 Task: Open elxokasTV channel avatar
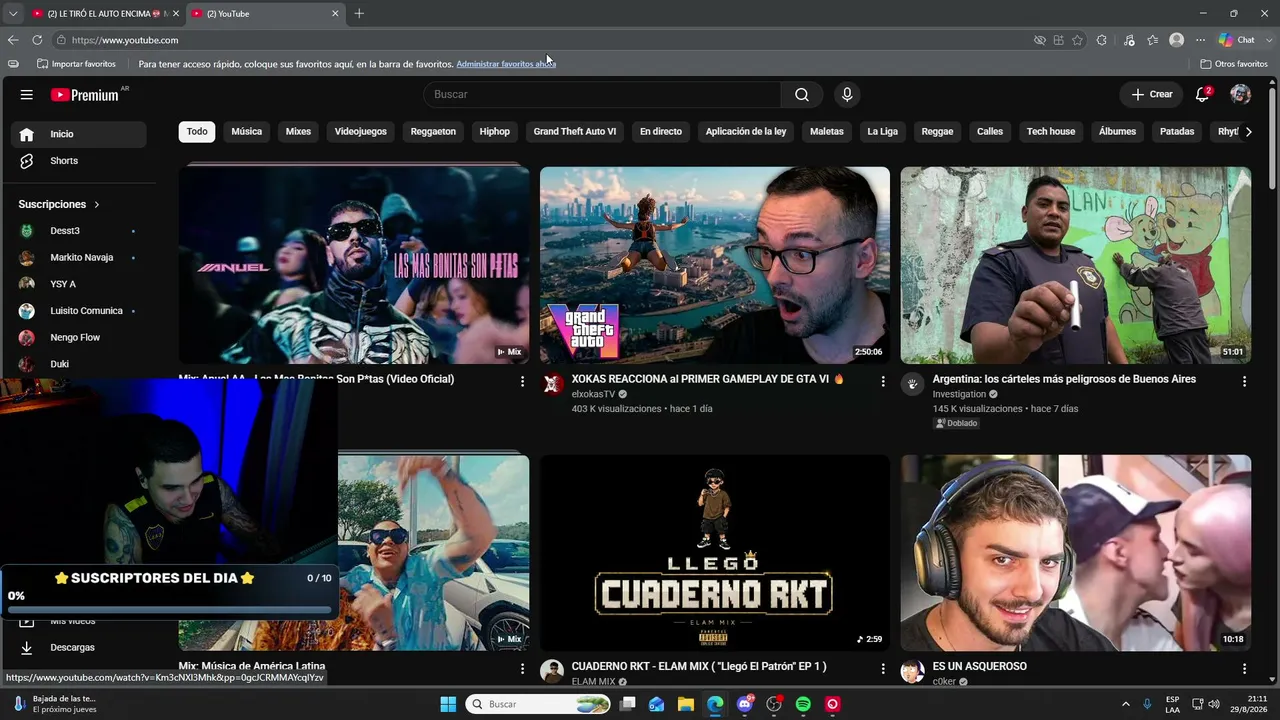552,385
